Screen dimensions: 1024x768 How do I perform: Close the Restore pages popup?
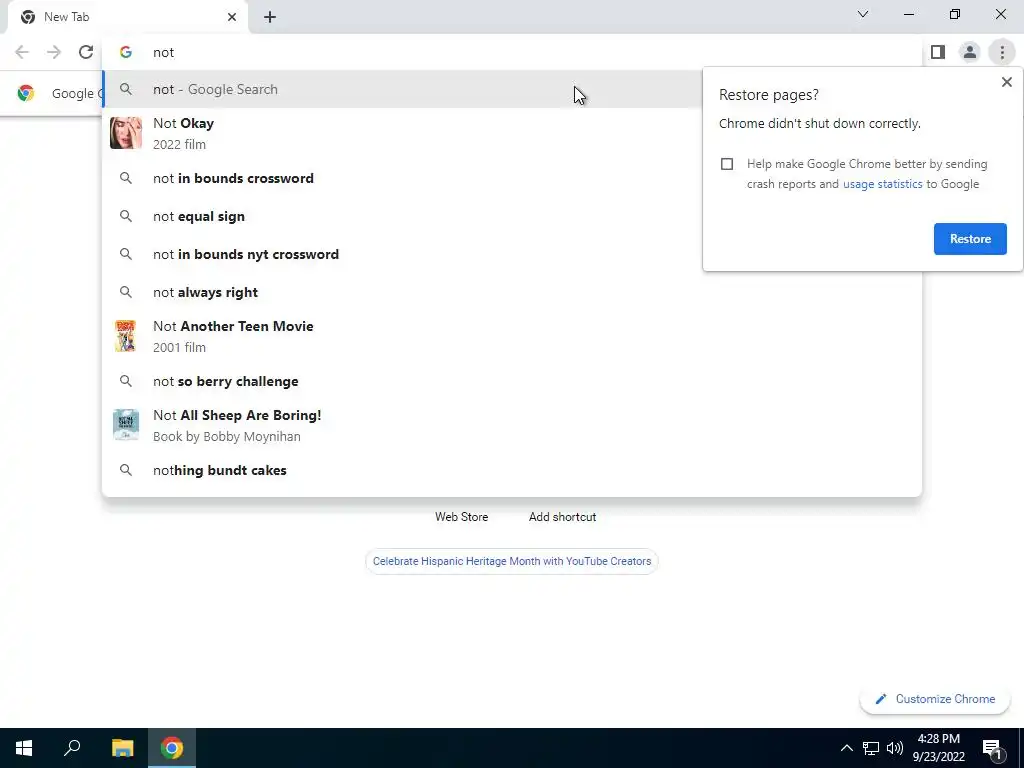click(x=1006, y=82)
